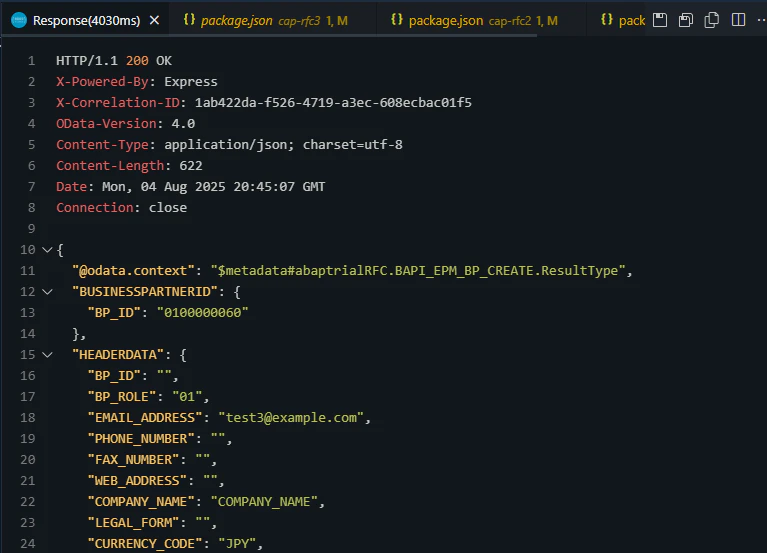Click the save response body icon
Image resolution: width=767 pixels, height=553 pixels.
(x=686, y=20)
